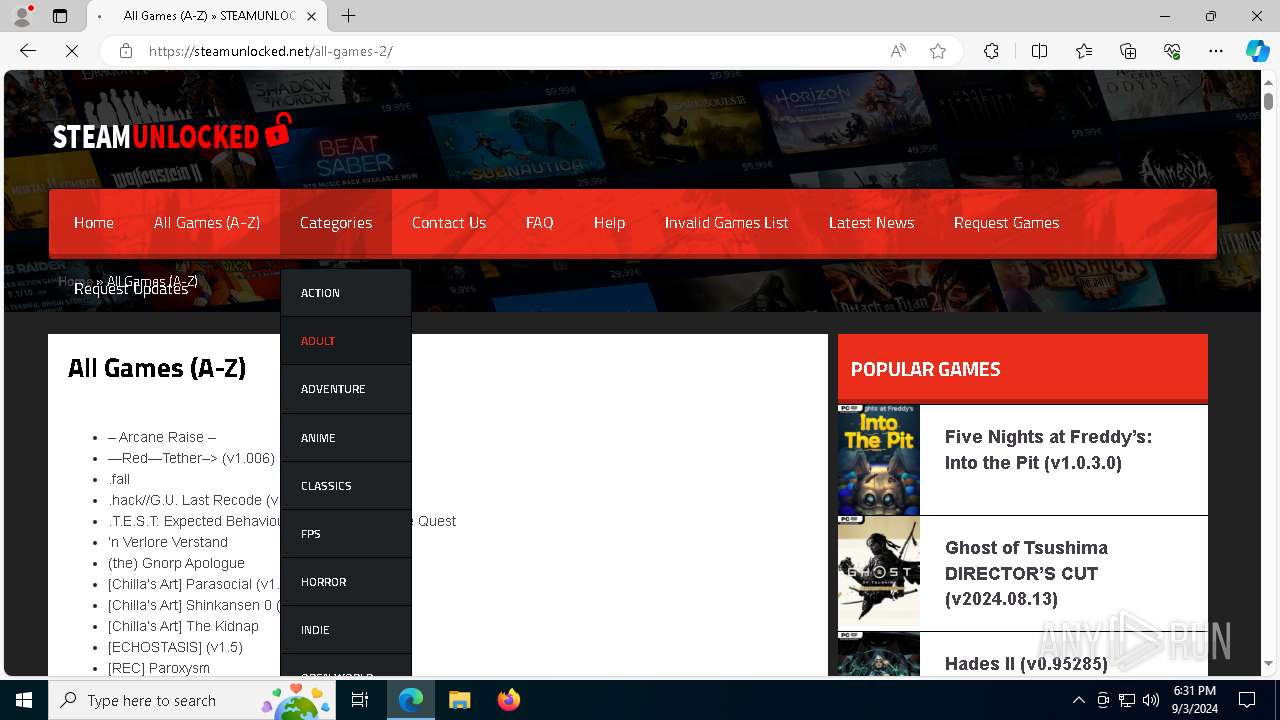Click the STEAMUNLOCKED logo
The width and height of the screenshot is (1280, 720).
[x=172, y=134]
